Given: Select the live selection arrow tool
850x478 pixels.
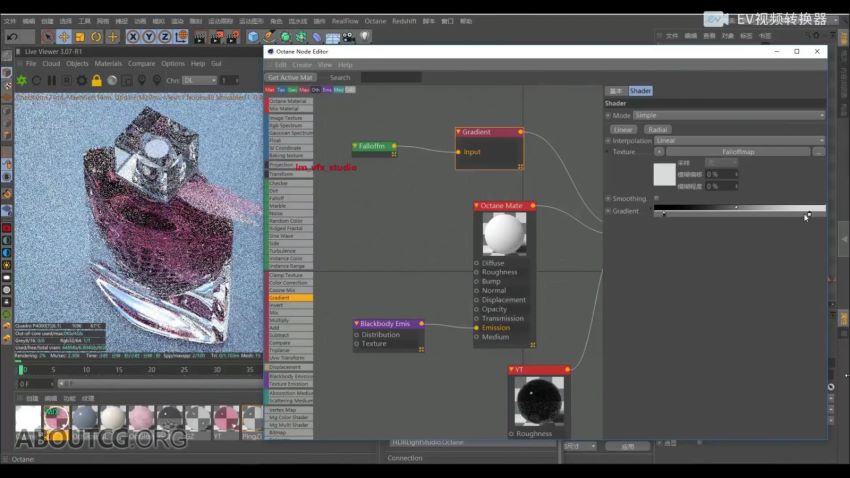Looking at the screenshot, I should (48, 37).
